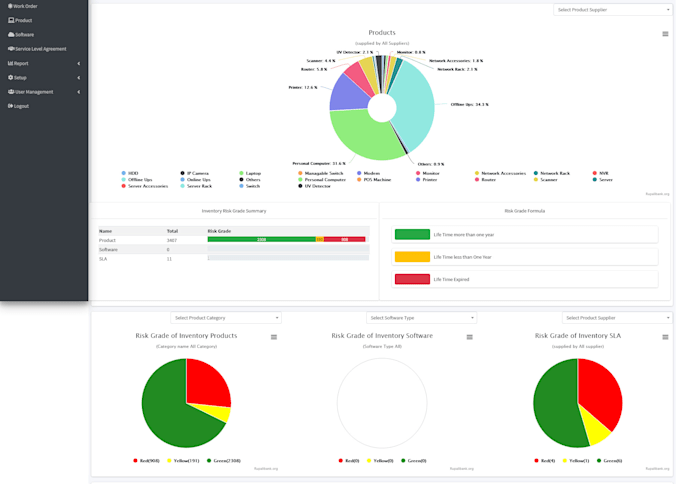The height and width of the screenshot is (484, 680).
Task: Open the Products chart hamburger menu
Action: [665, 34]
